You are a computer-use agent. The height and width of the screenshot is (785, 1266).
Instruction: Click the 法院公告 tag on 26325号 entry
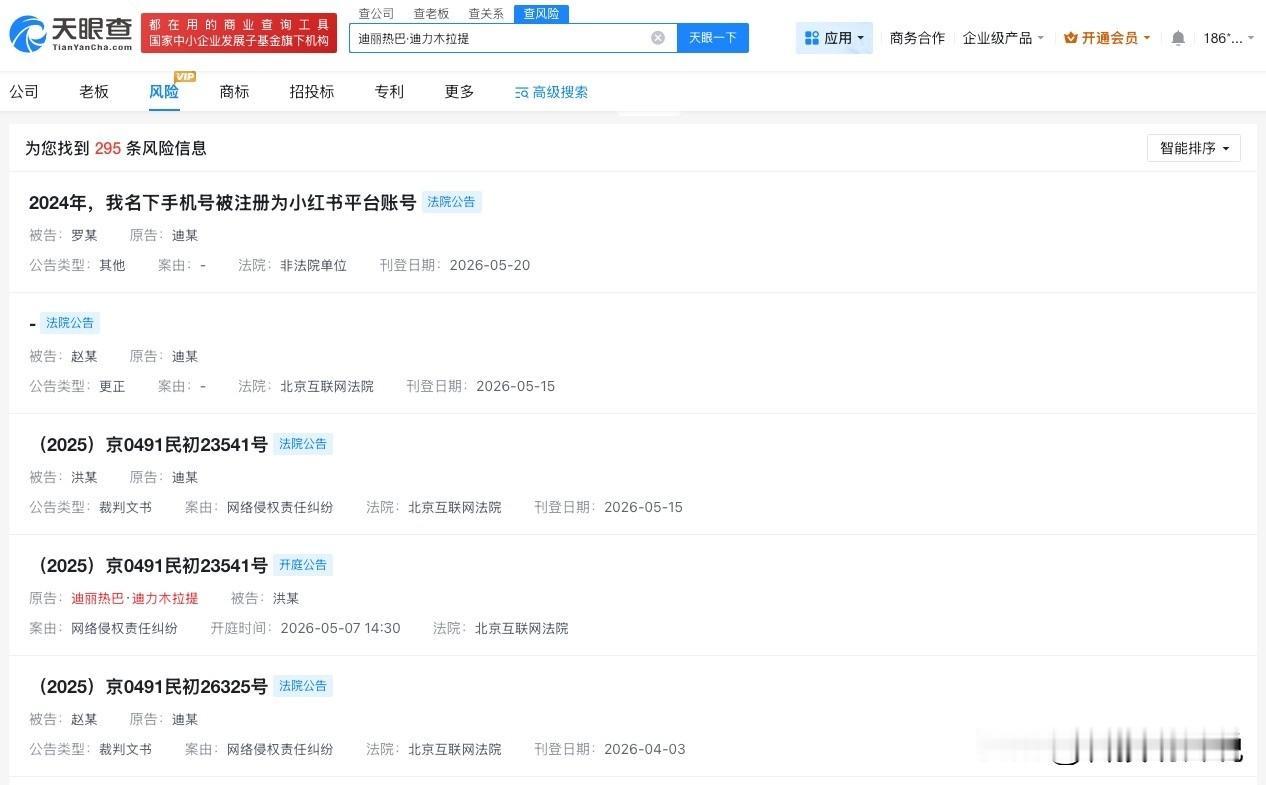click(303, 686)
